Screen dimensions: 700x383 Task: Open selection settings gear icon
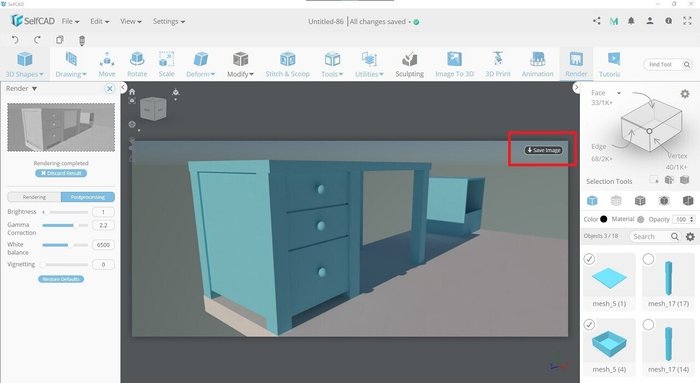(x=684, y=94)
